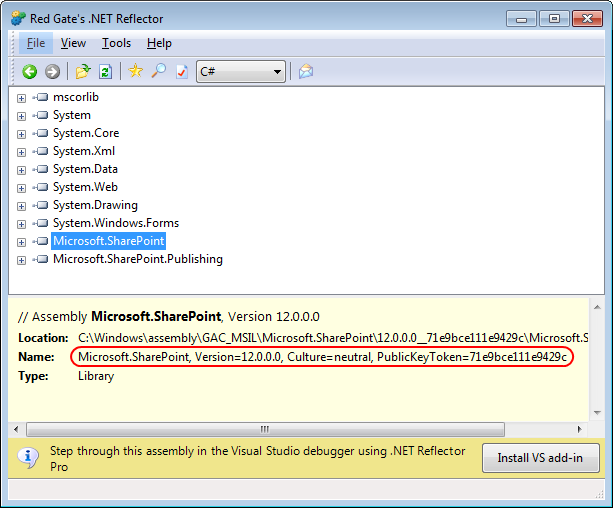Minimize the Reflector window
Screen dimensions: 613x508
tap(521, 19)
